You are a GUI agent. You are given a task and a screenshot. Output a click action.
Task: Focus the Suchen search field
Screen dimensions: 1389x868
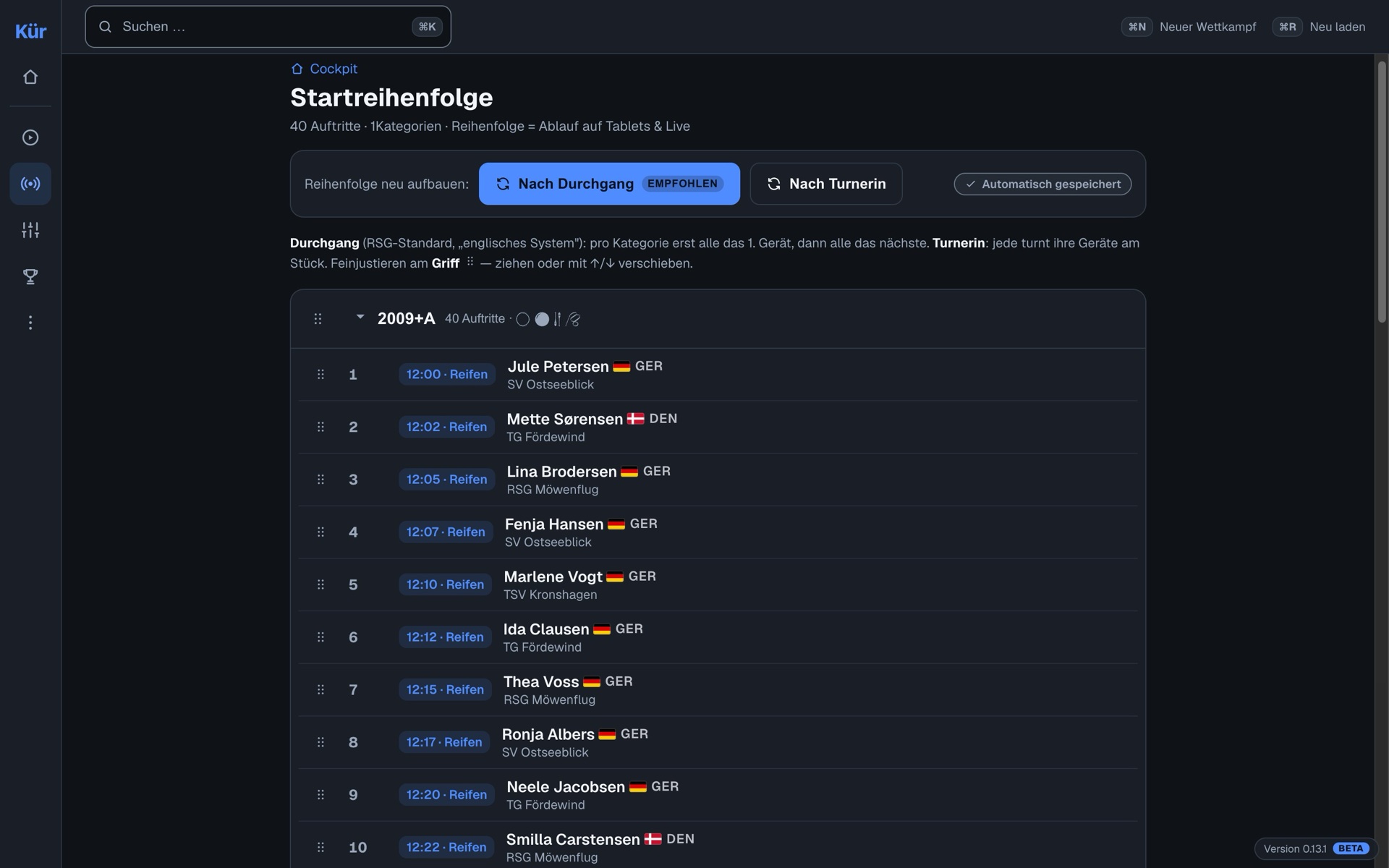[x=268, y=27]
